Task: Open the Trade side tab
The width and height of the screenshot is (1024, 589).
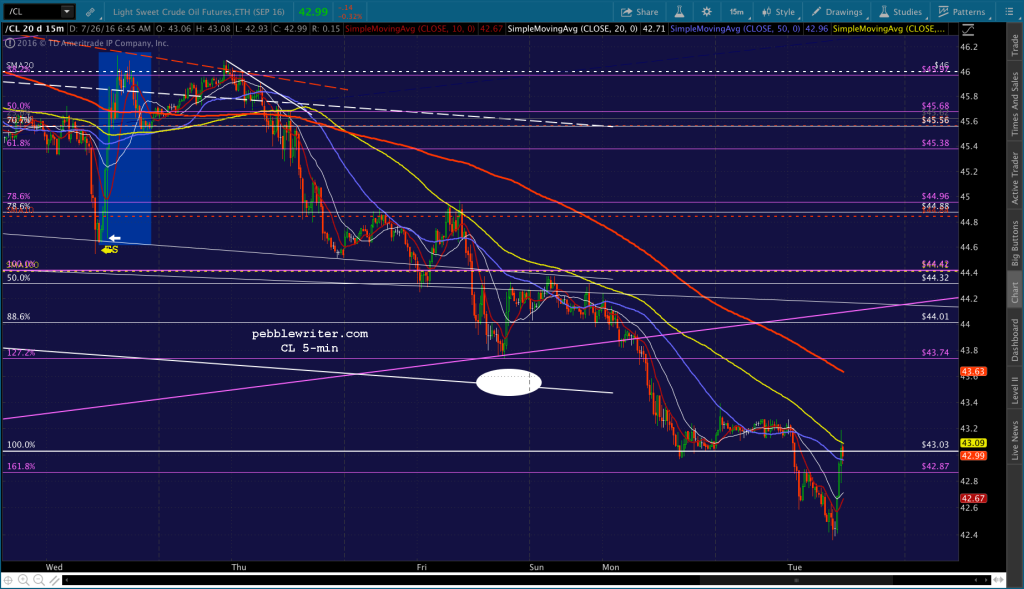Action: click(x=1015, y=45)
